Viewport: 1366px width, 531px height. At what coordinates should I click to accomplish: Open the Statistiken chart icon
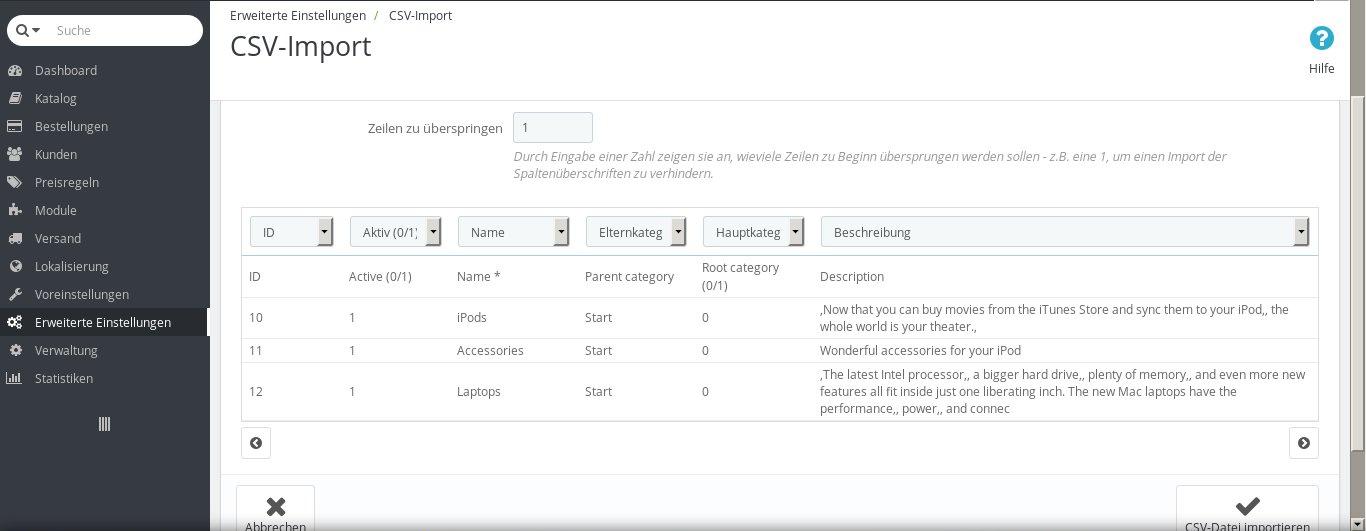click(15, 379)
